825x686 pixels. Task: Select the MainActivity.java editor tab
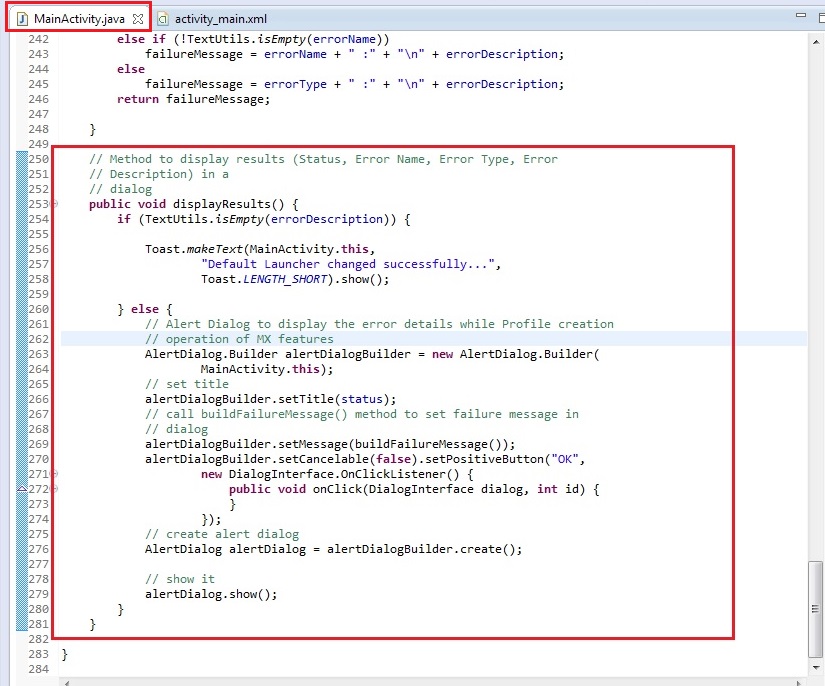[x=79, y=19]
